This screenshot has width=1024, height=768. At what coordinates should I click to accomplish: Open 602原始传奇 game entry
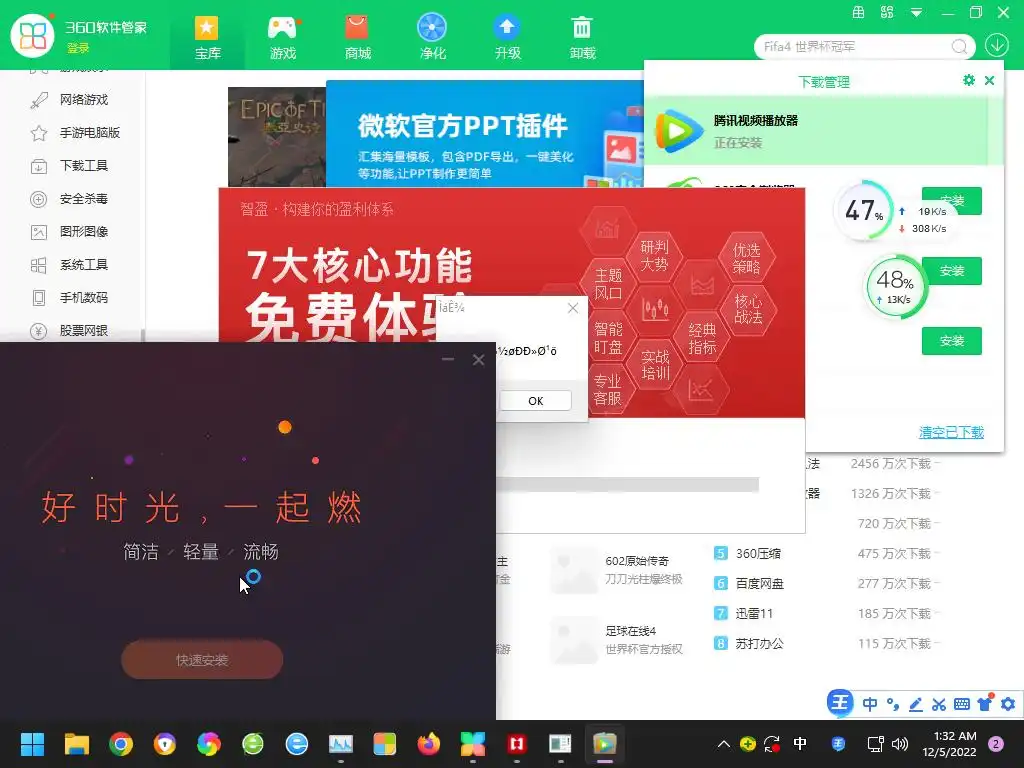[x=617, y=570]
